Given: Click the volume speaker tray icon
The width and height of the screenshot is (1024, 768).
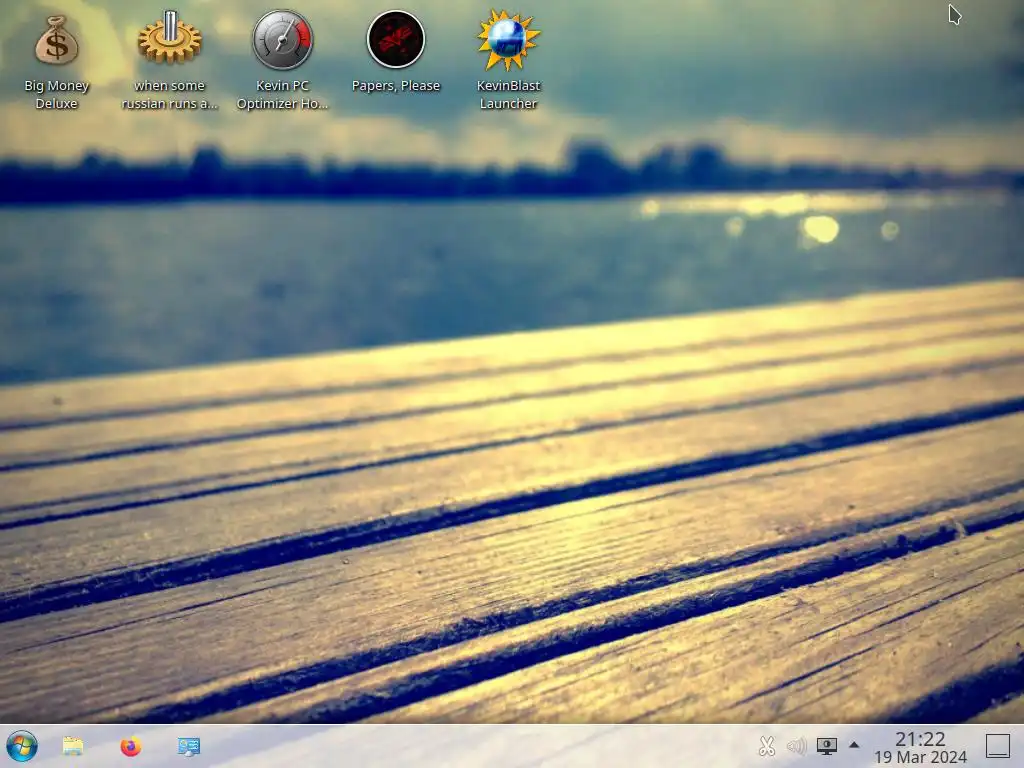Looking at the screenshot, I should (x=796, y=746).
